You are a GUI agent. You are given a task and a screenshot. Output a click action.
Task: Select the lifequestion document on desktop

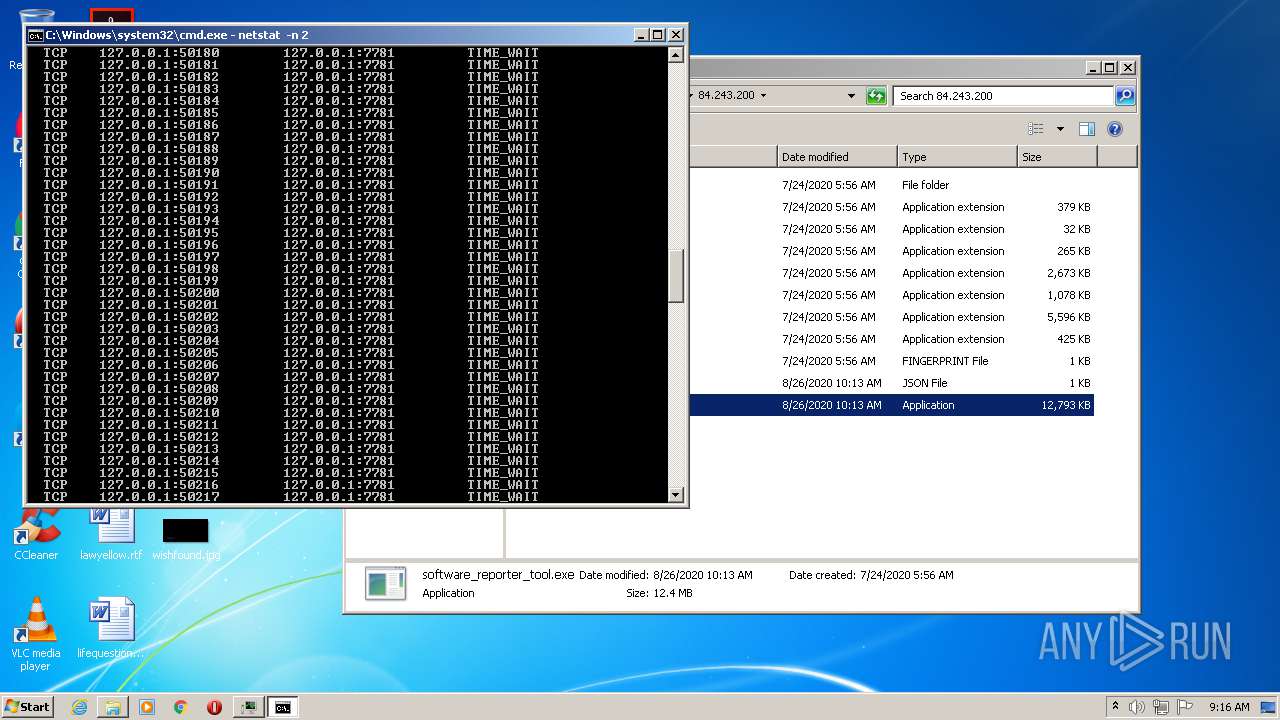[111, 630]
